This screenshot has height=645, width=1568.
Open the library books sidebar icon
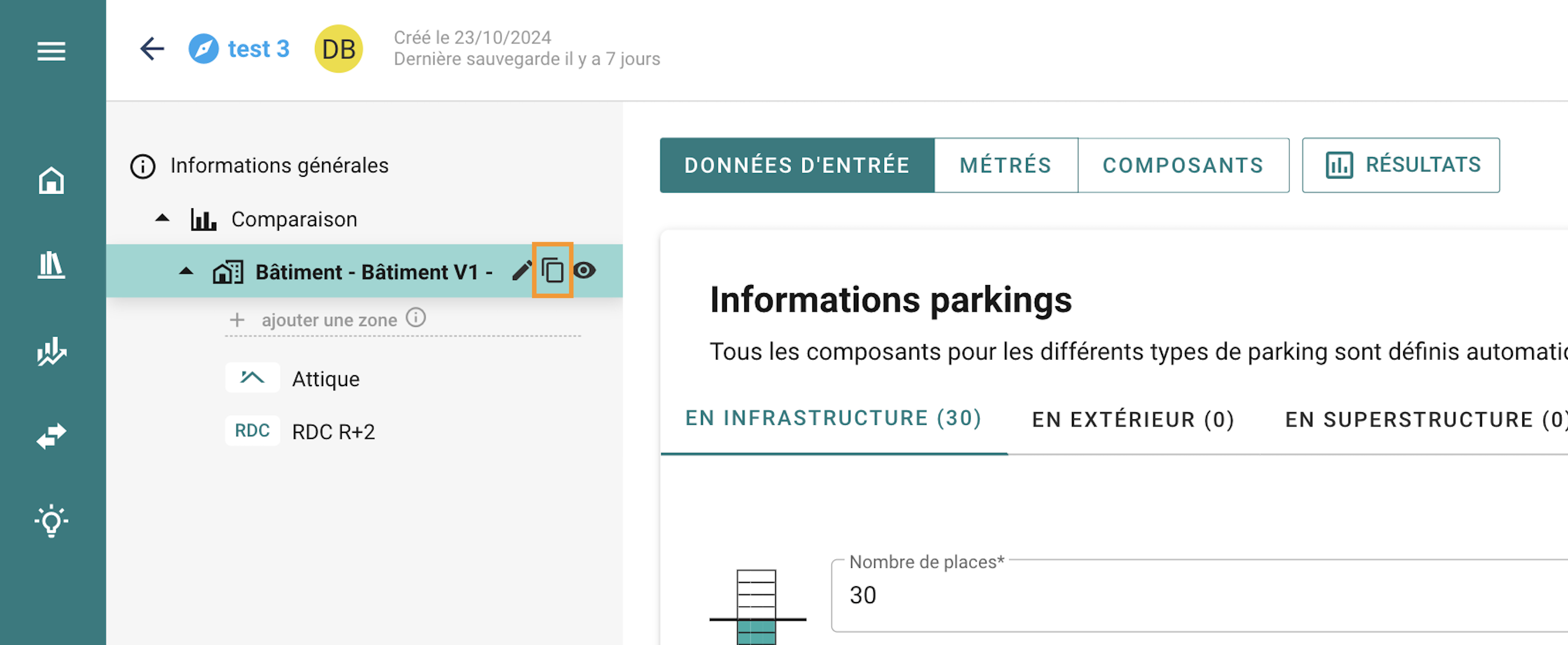[51, 265]
